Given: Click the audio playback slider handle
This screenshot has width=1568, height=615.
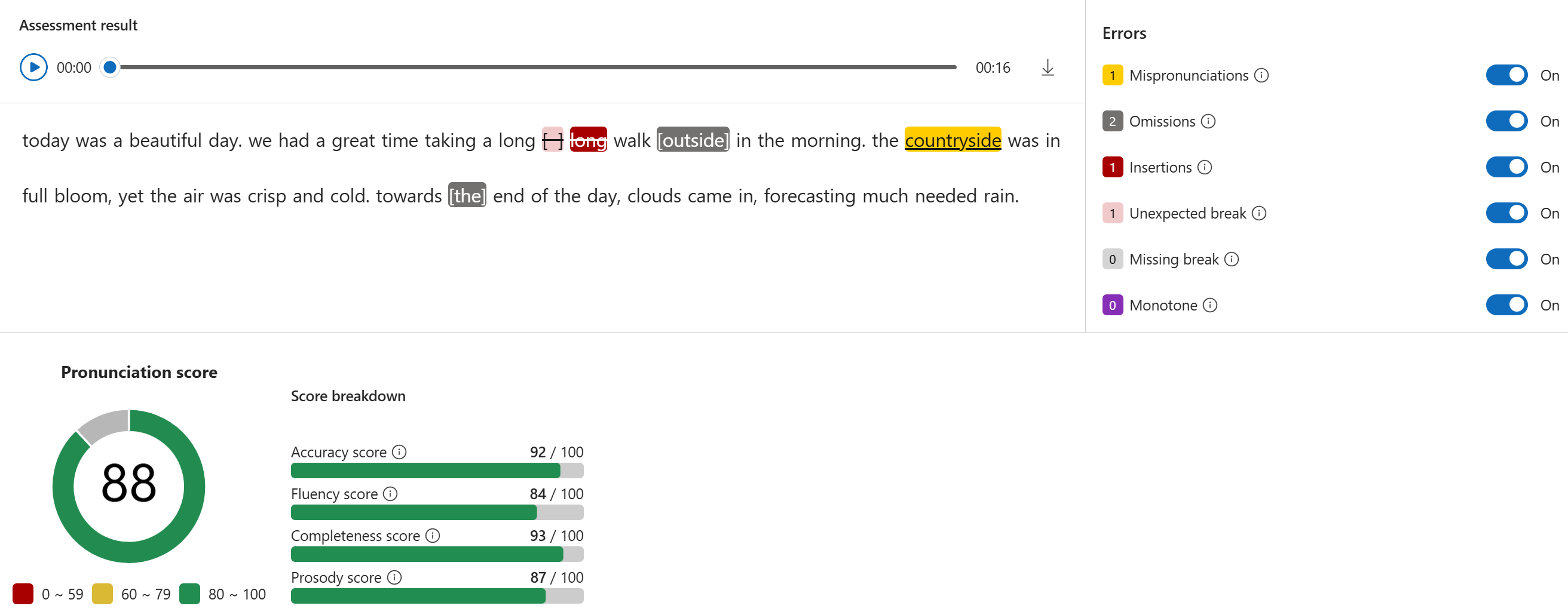Looking at the screenshot, I should click(x=109, y=67).
